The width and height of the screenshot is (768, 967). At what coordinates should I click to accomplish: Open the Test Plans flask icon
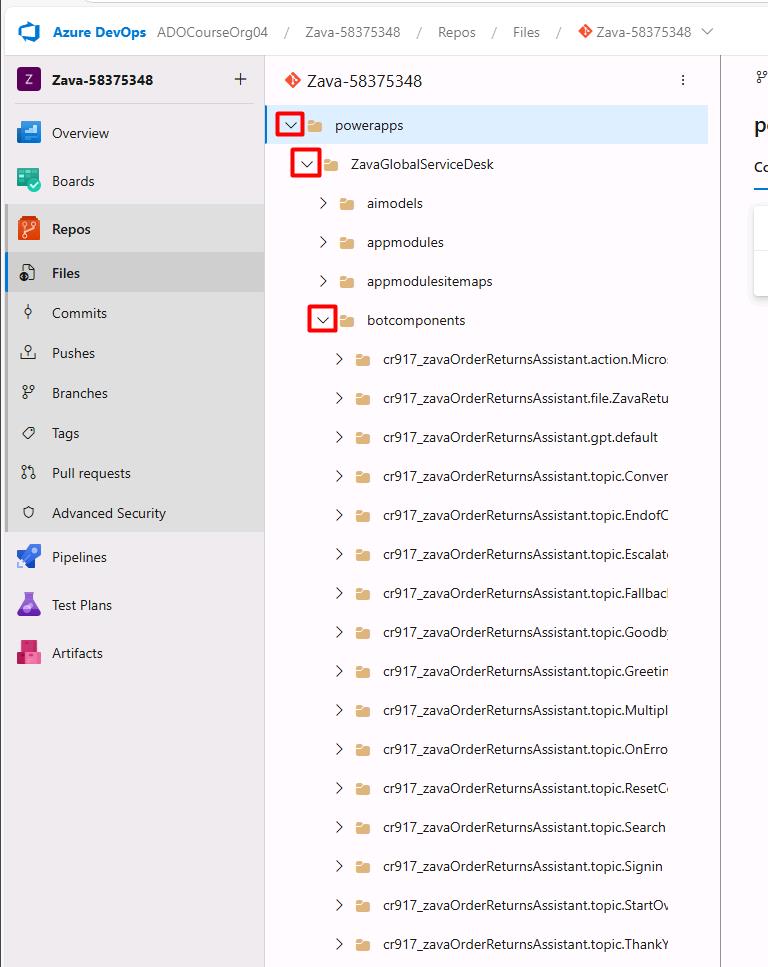coord(28,605)
